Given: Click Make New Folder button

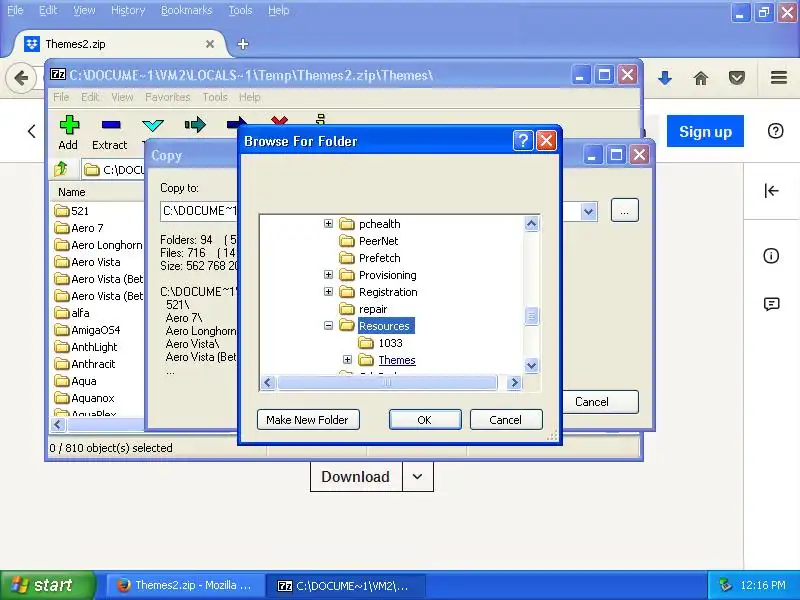Looking at the screenshot, I should point(308,419).
